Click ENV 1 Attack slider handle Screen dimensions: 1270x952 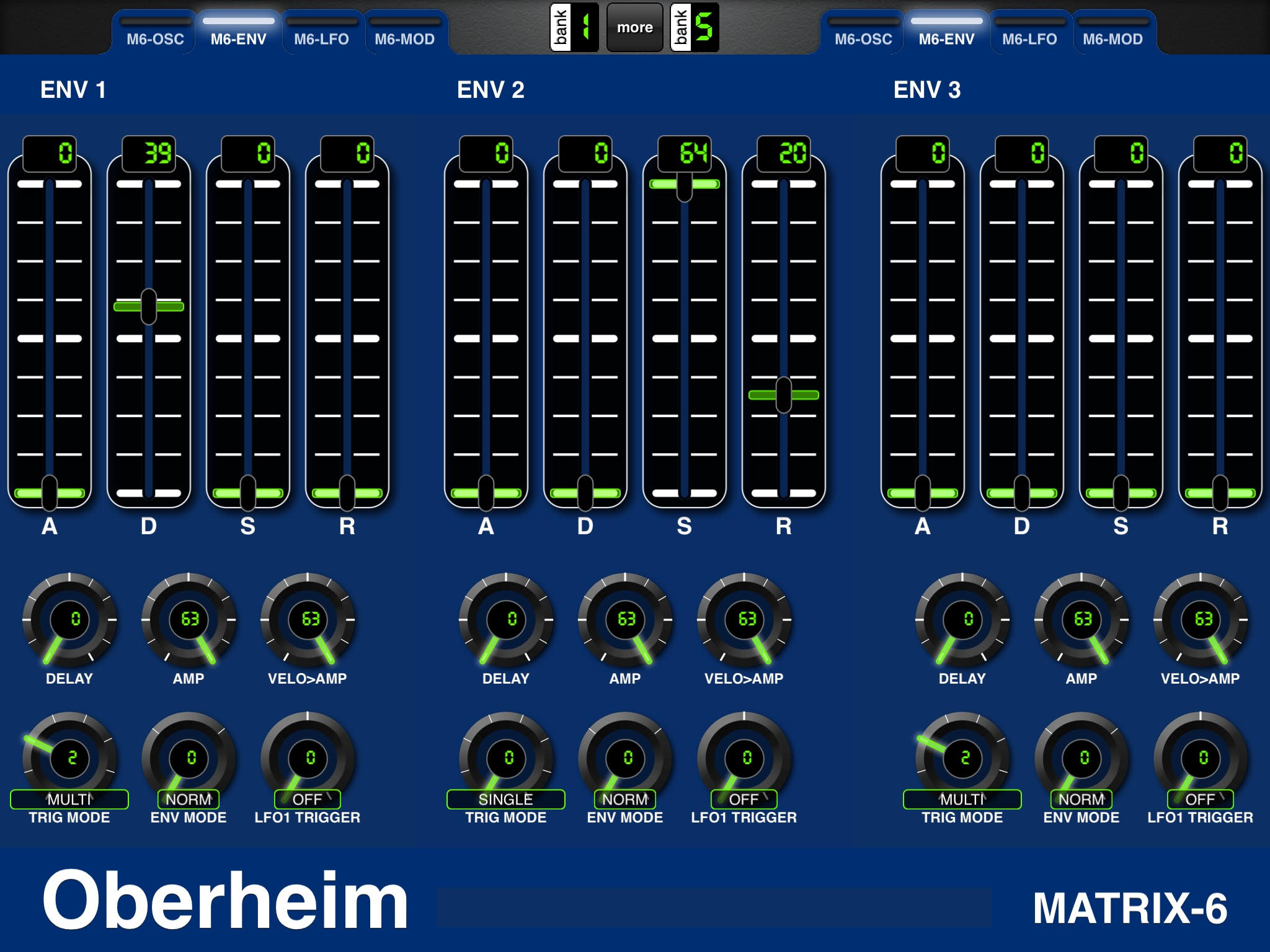tap(50, 493)
